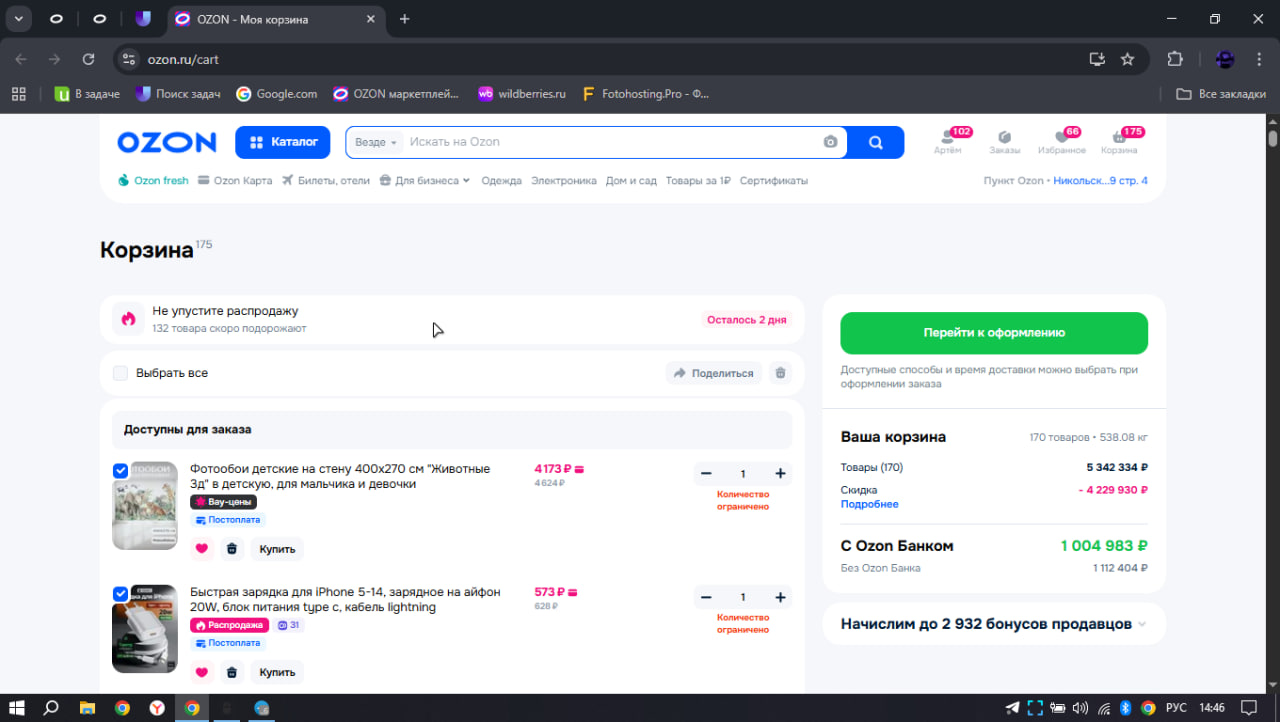The image size is (1280, 722).
Task: Check the Выбрать все checkbox
Action: (120, 373)
